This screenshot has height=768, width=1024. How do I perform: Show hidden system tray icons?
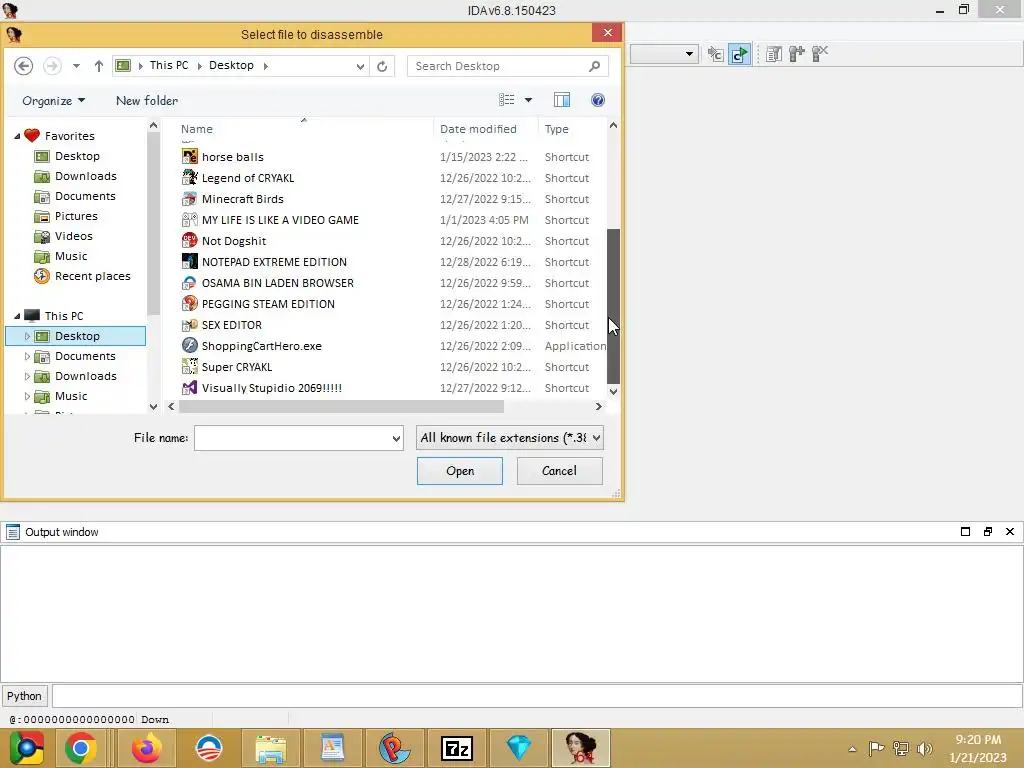click(x=852, y=749)
